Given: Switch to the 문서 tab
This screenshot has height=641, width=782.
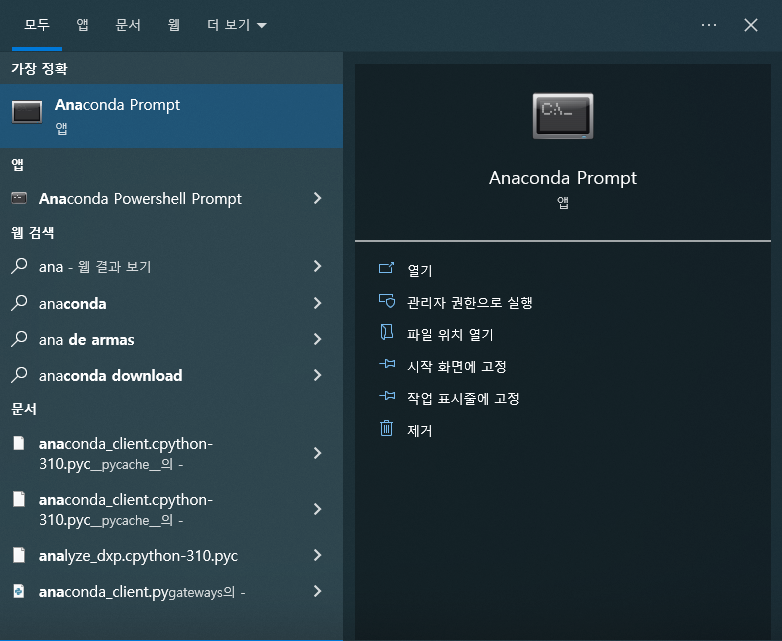Looking at the screenshot, I should pos(128,25).
